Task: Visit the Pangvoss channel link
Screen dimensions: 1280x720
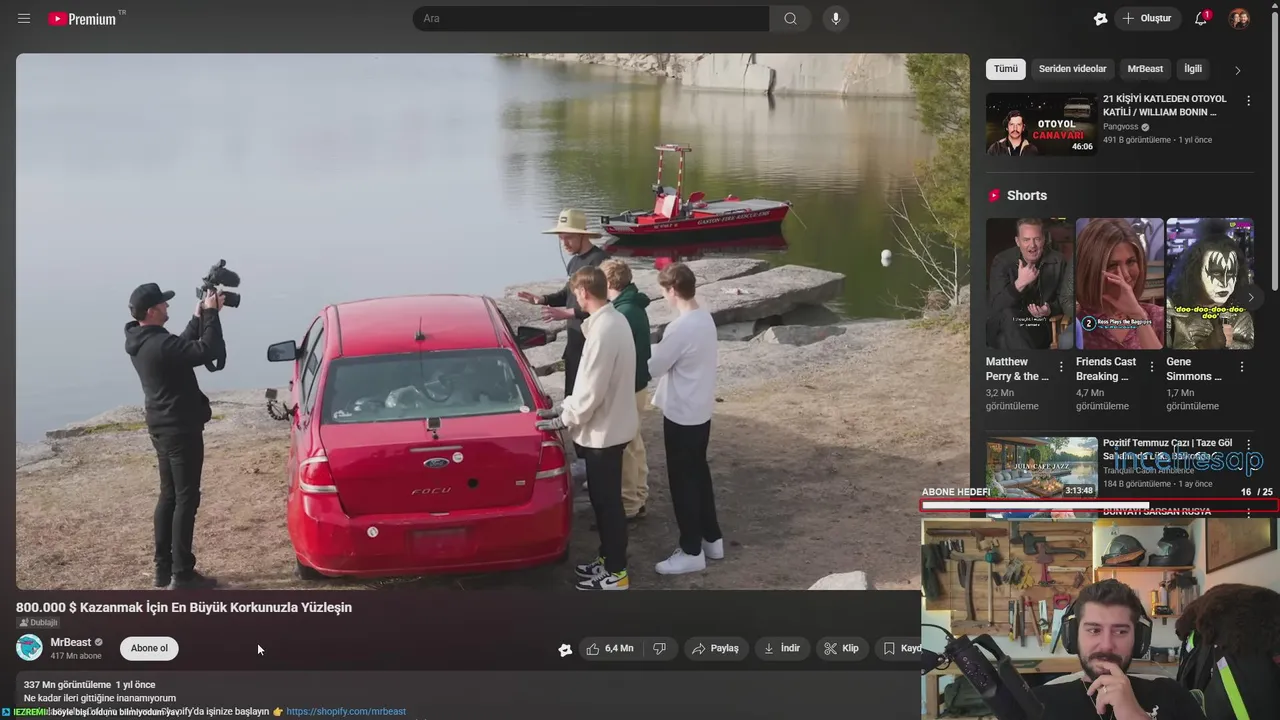Action: [x=1120, y=127]
